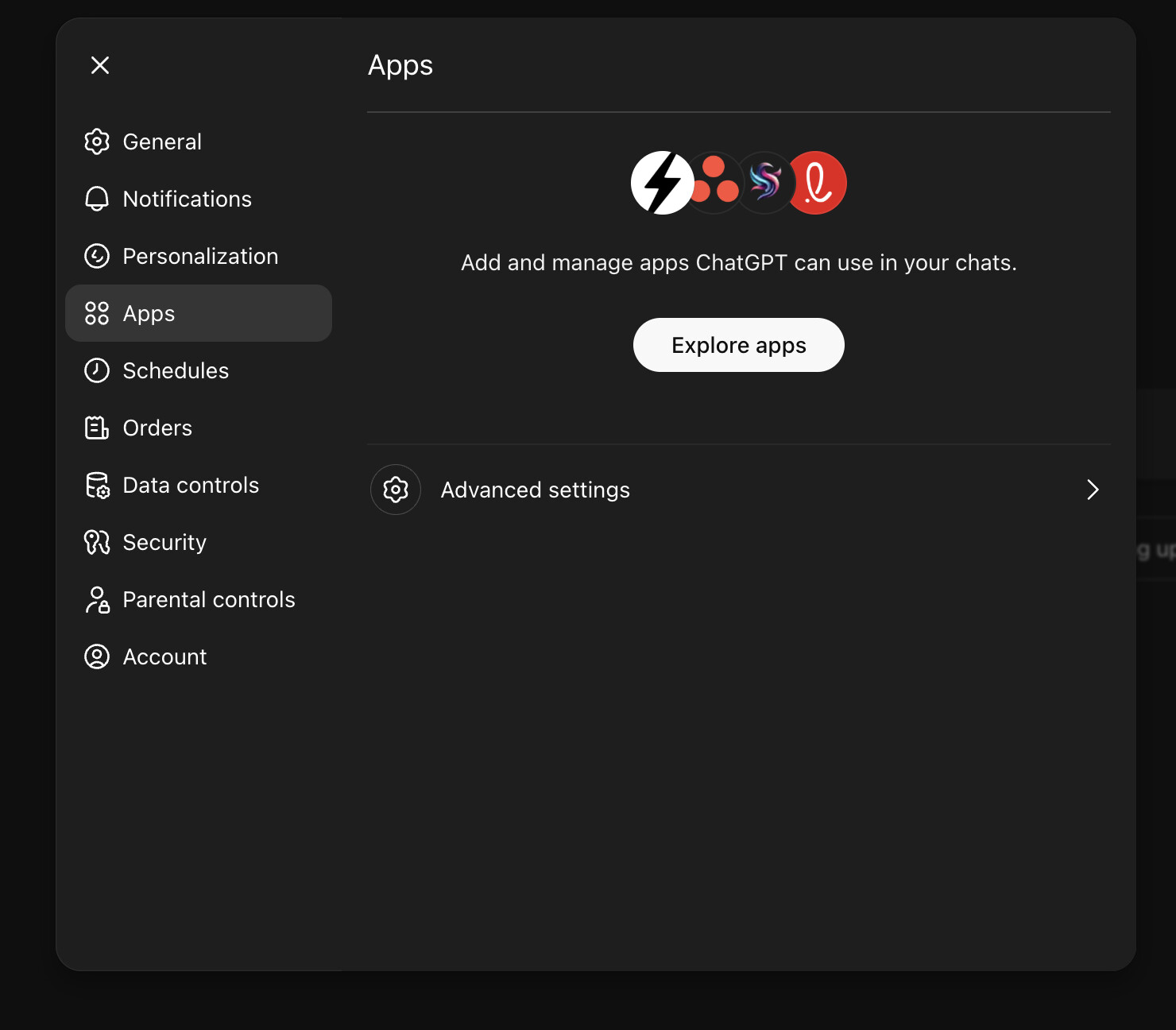Open the Account tab
Viewport: 1176px width, 1030px height.
199,656
